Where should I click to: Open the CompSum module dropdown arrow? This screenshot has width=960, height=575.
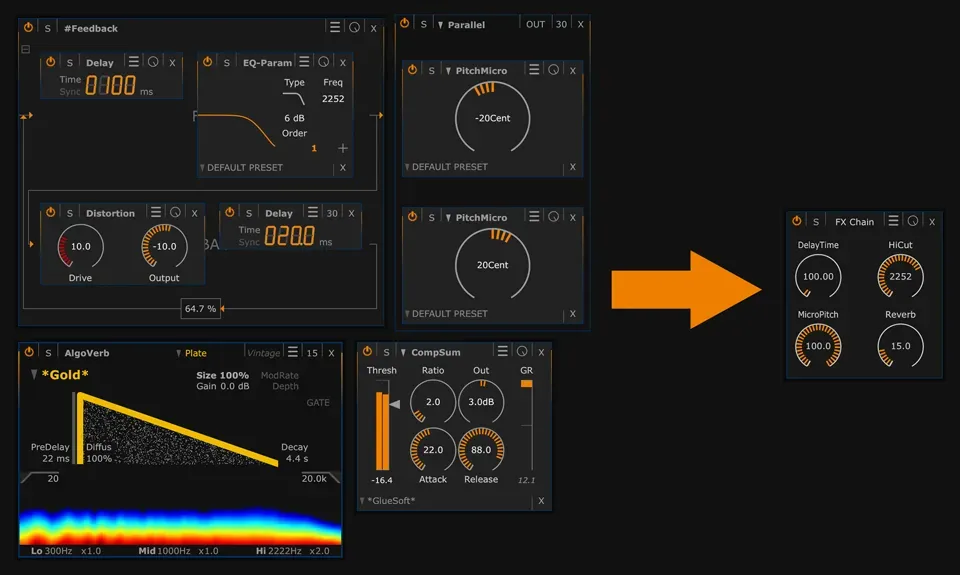[403, 353]
